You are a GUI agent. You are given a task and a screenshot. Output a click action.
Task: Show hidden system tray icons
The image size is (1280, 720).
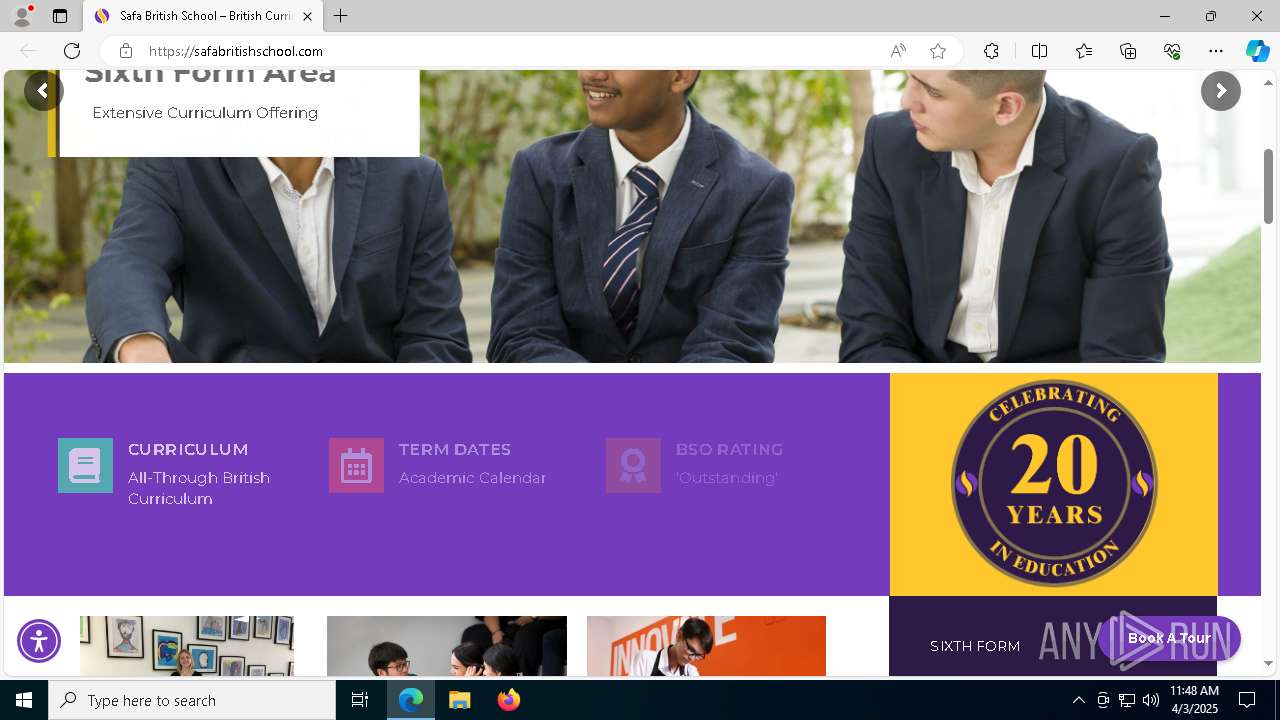tap(1078, 700)
